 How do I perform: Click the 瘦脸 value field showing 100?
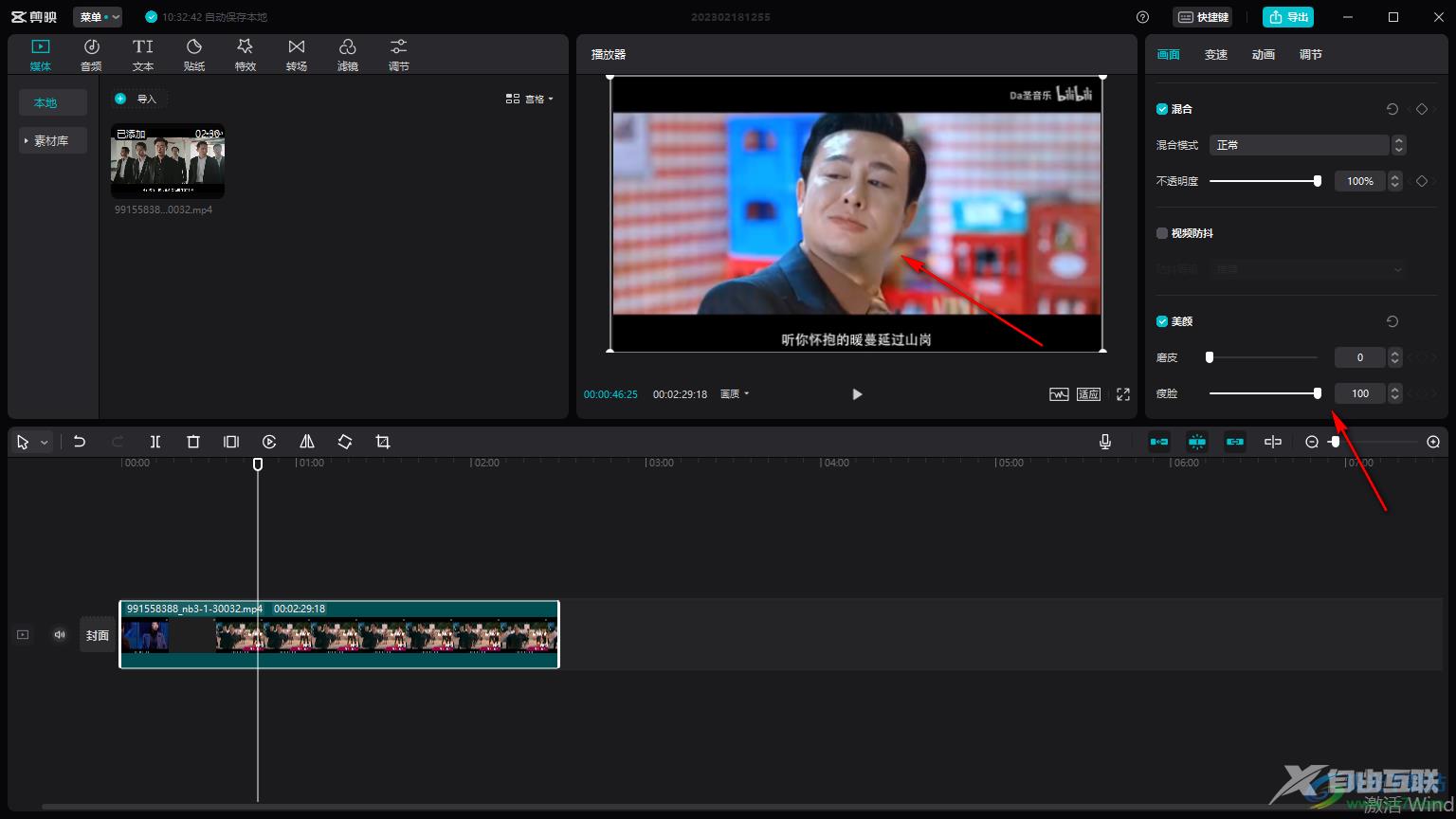pos(1360,393)
